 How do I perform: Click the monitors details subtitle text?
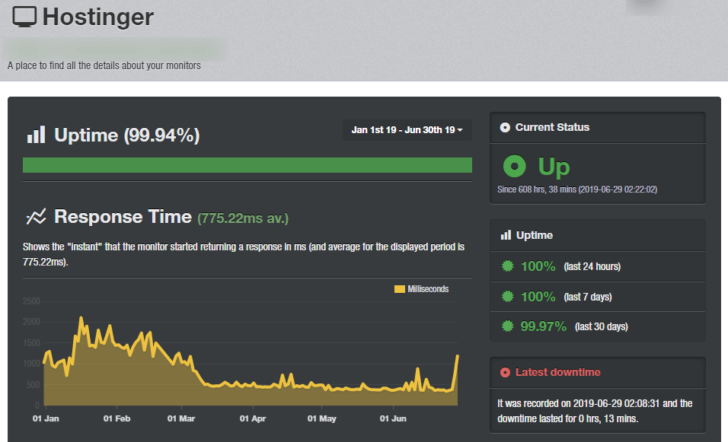tap(104, 65)
